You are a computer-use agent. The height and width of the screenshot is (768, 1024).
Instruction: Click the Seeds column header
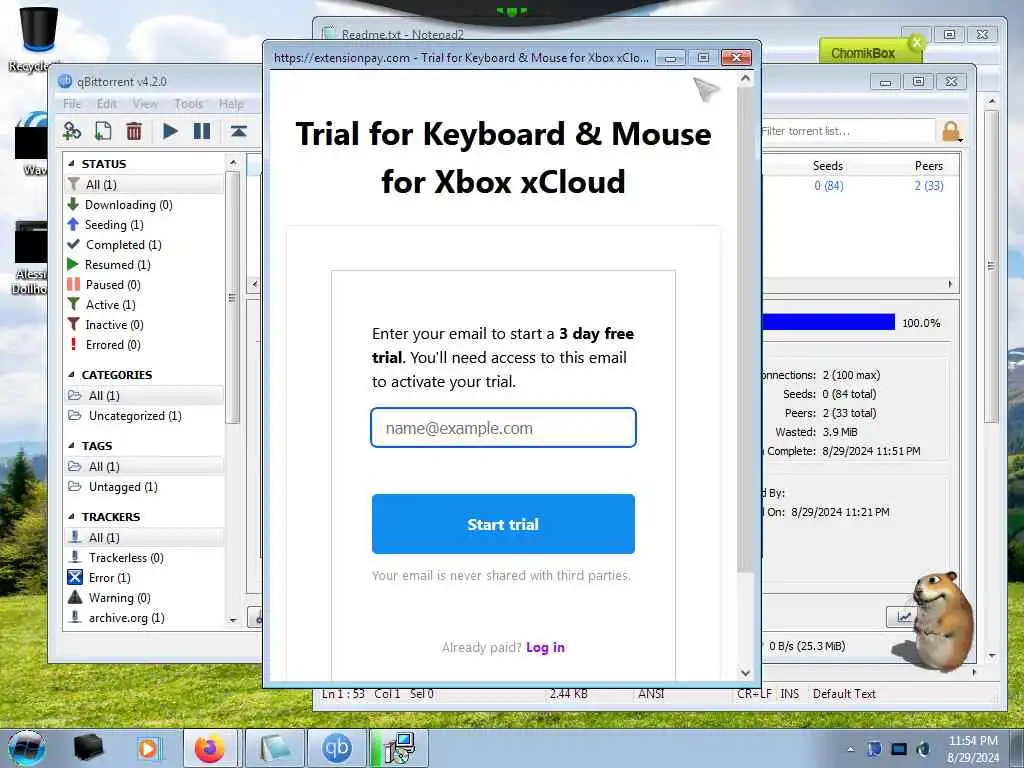pos(827,166)
